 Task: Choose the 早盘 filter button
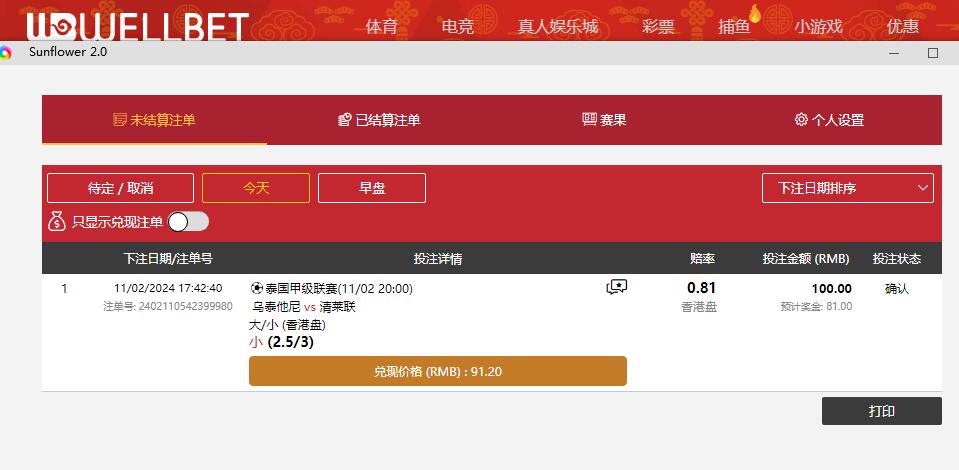(372, 188)
